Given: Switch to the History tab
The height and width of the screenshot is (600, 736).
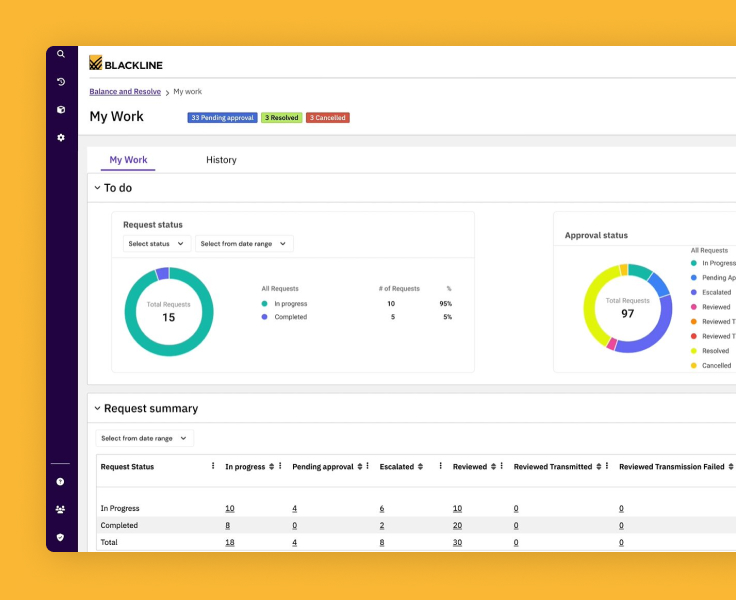Looking at the screenshot, I should (221, 160).
